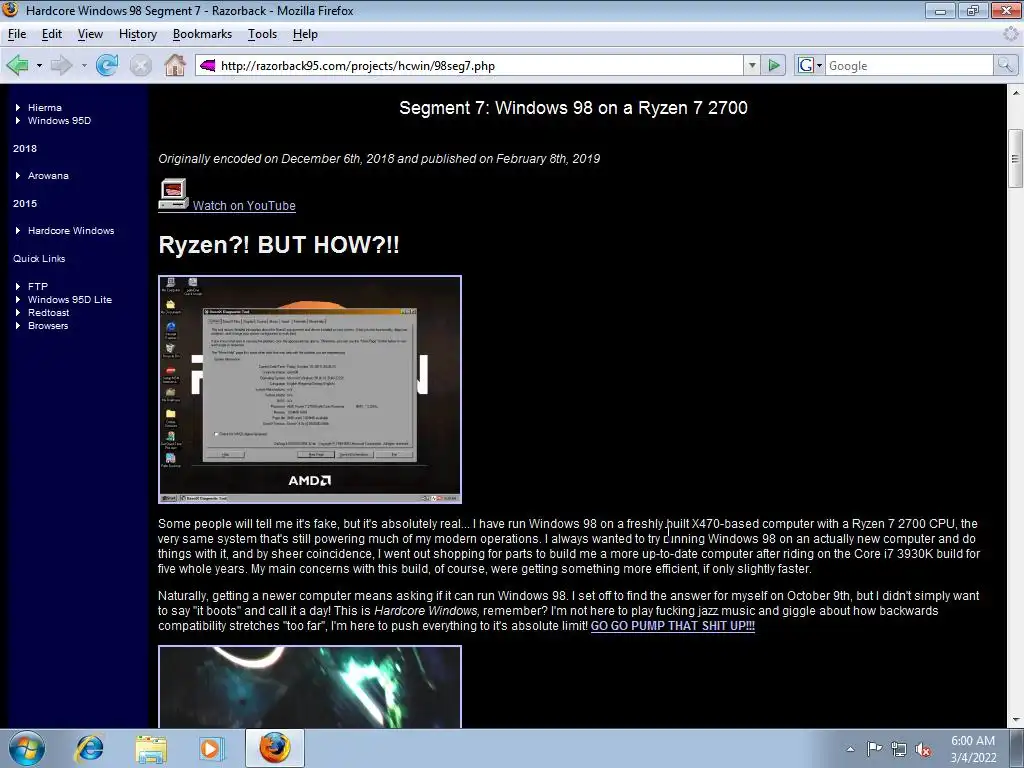Click the scrollbar up arrow
Image resolution: width=1024 pixels, height=768 pixels.
[x=1015, y=93]
